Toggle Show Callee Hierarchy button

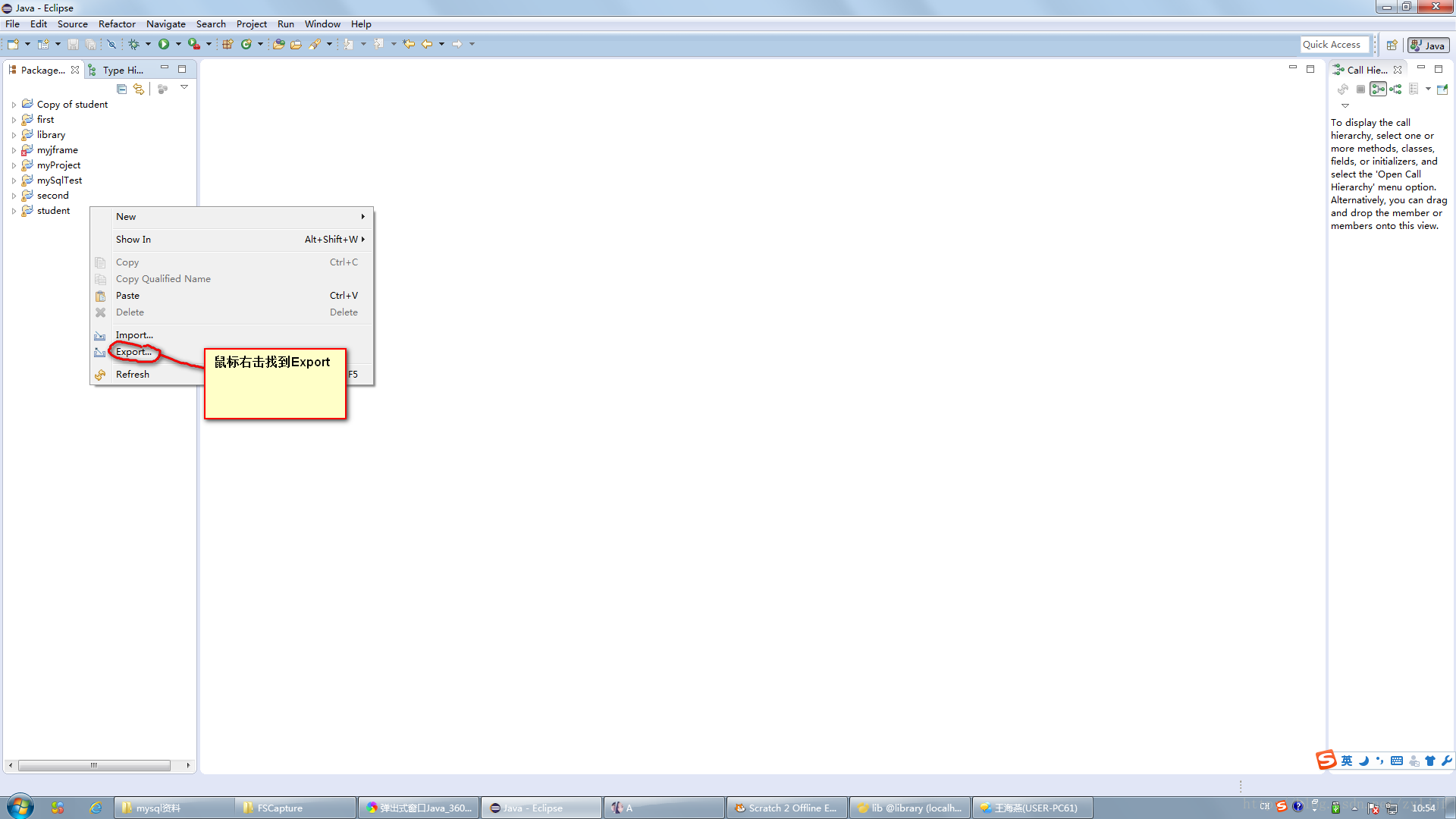(x=1395, y=89)
